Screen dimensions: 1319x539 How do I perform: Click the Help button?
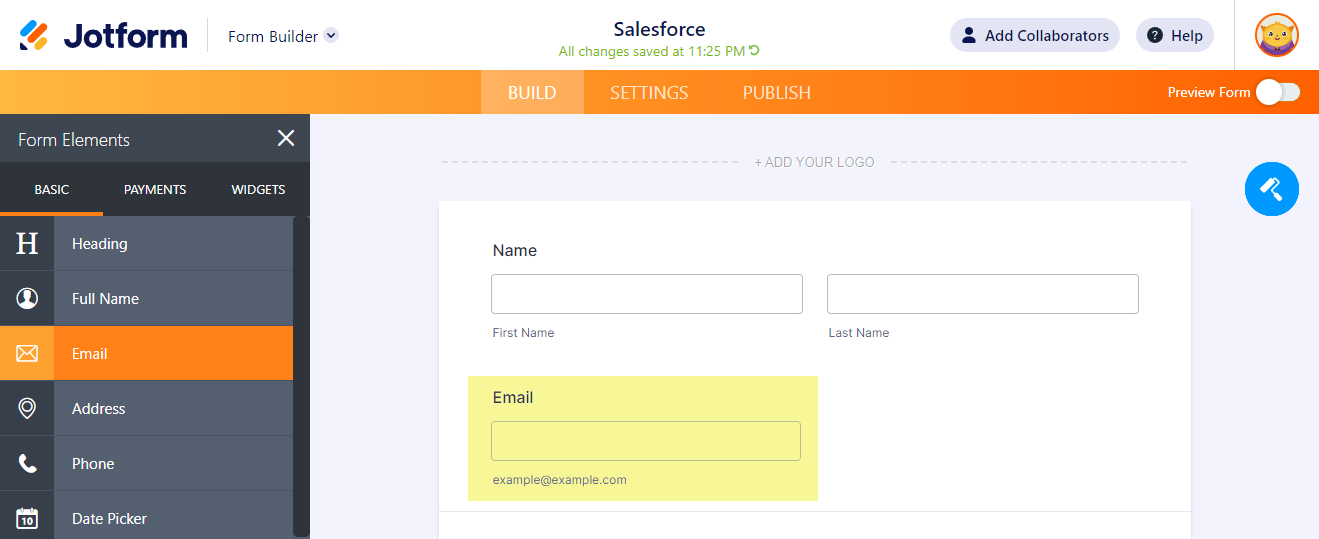coord(1174,36)
